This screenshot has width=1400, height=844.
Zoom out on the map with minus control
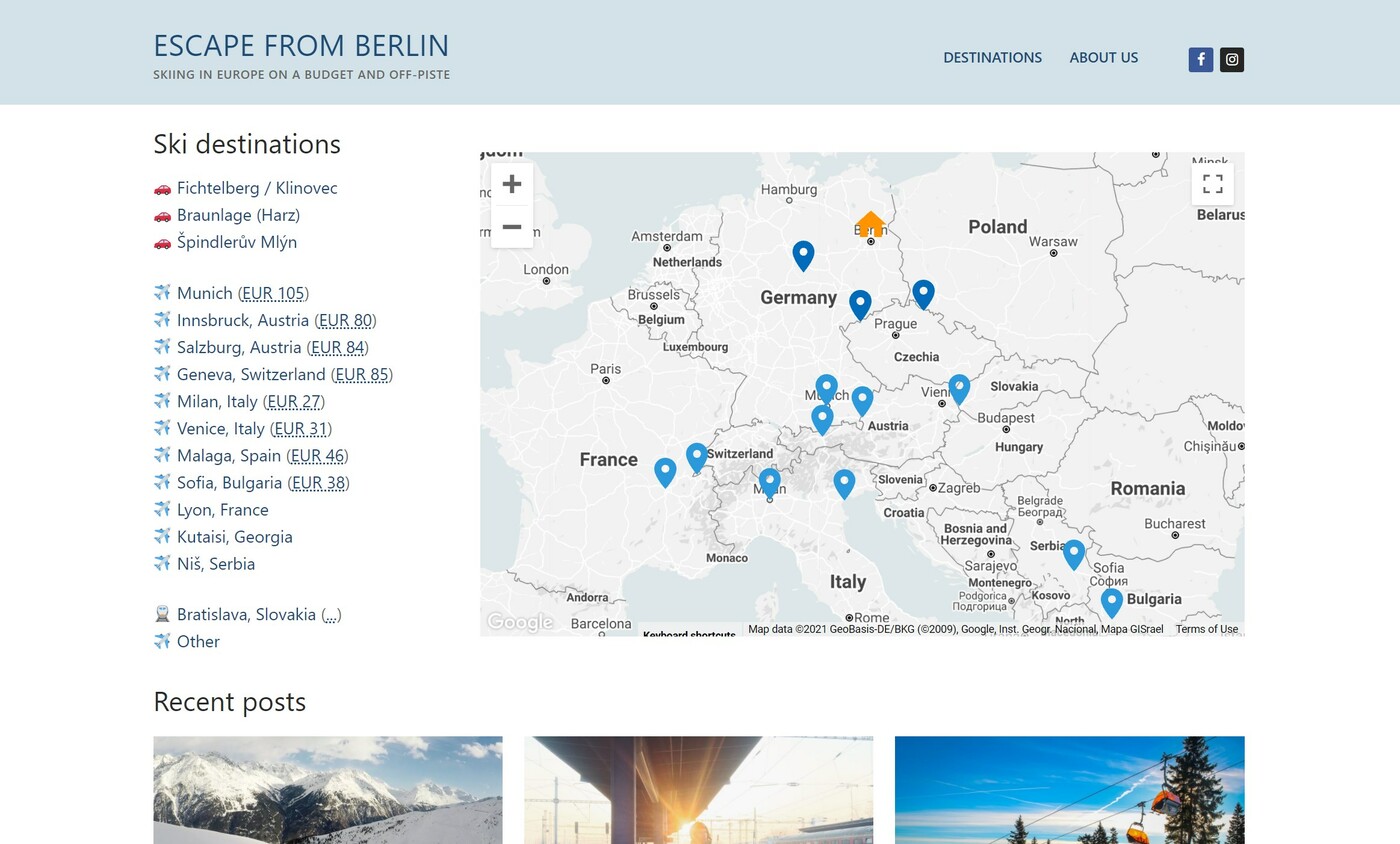[512, 227]
